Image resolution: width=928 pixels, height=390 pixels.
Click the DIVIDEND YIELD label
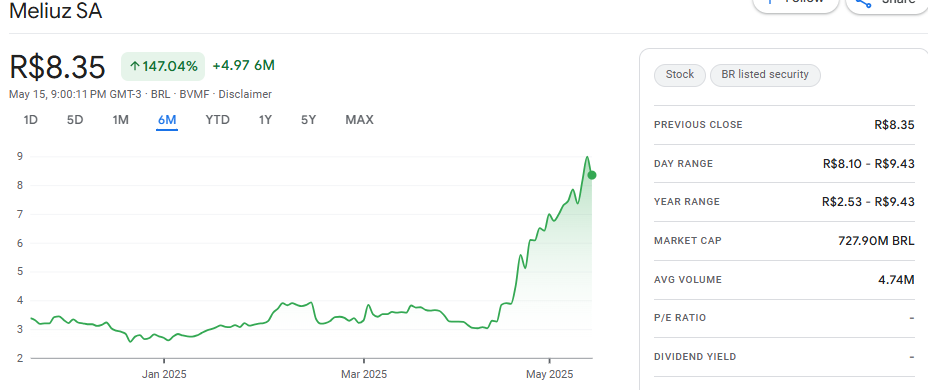(x=695, y=357)
